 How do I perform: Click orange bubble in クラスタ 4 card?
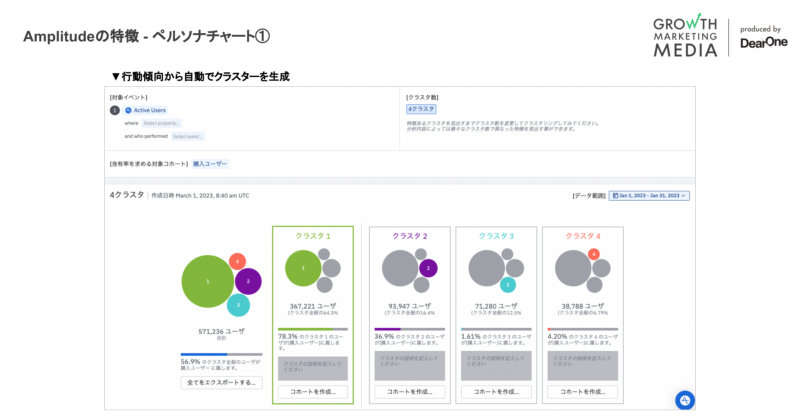[x=593, y=254]
